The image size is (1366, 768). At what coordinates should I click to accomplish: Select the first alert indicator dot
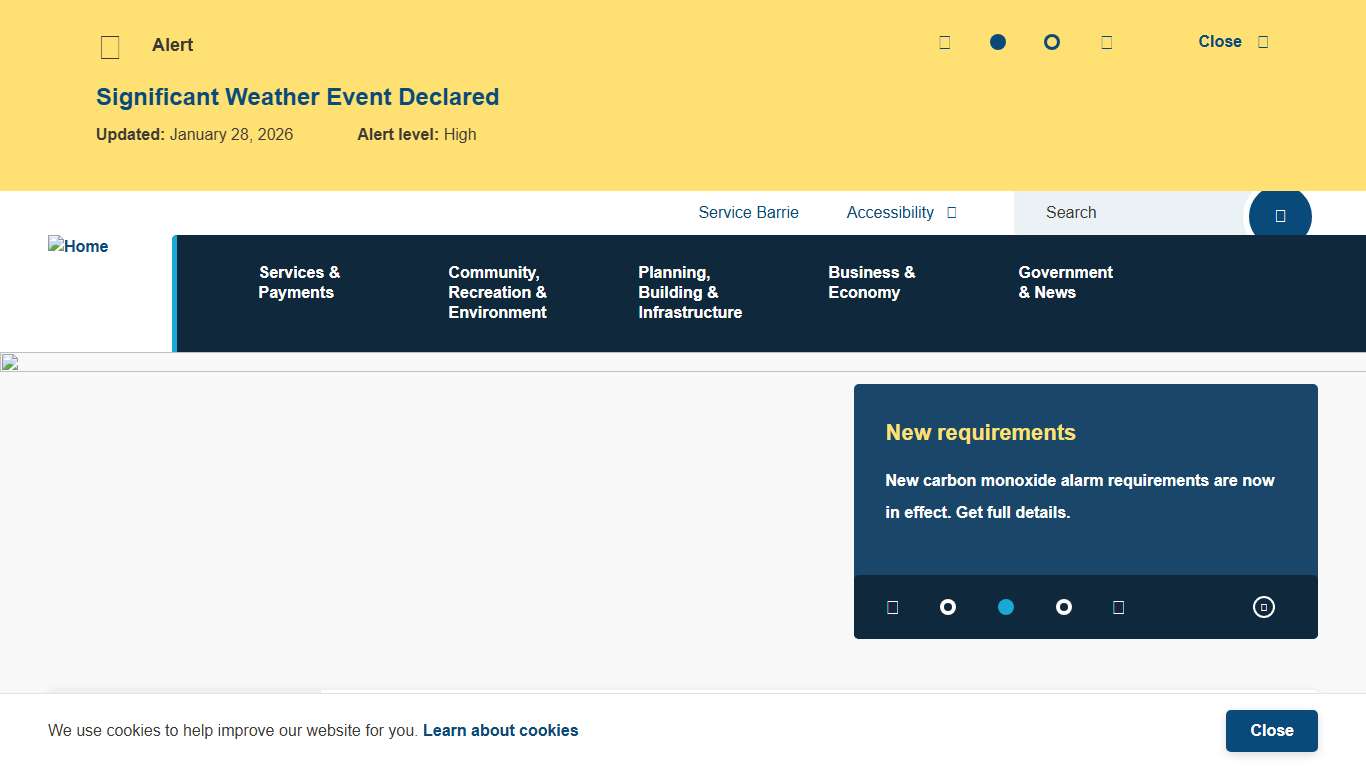pyautogui.click(x=997, y=42)
